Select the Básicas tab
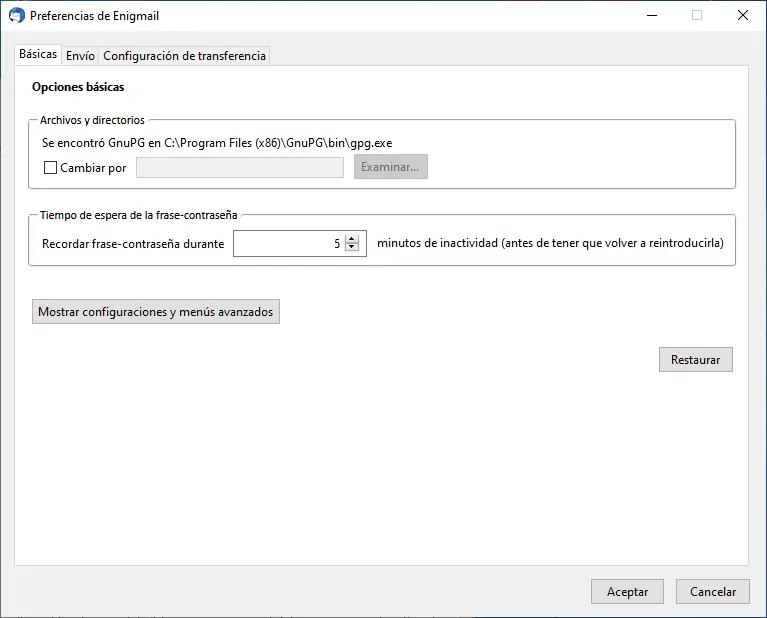The height and width of the screenshot is (618, 767). (x=38, y=55)
